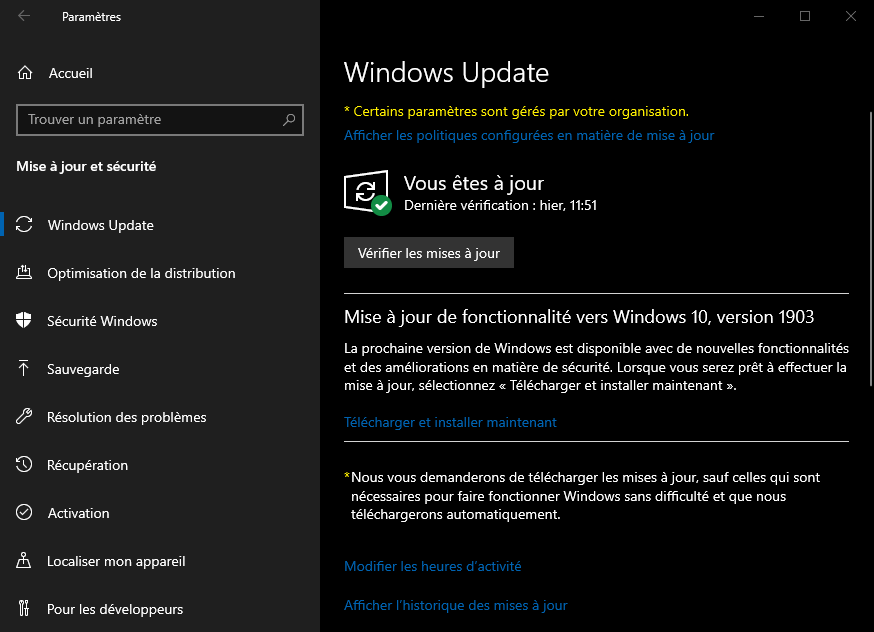Click the Mise à jour et sécurité heading

click(86, 166)
